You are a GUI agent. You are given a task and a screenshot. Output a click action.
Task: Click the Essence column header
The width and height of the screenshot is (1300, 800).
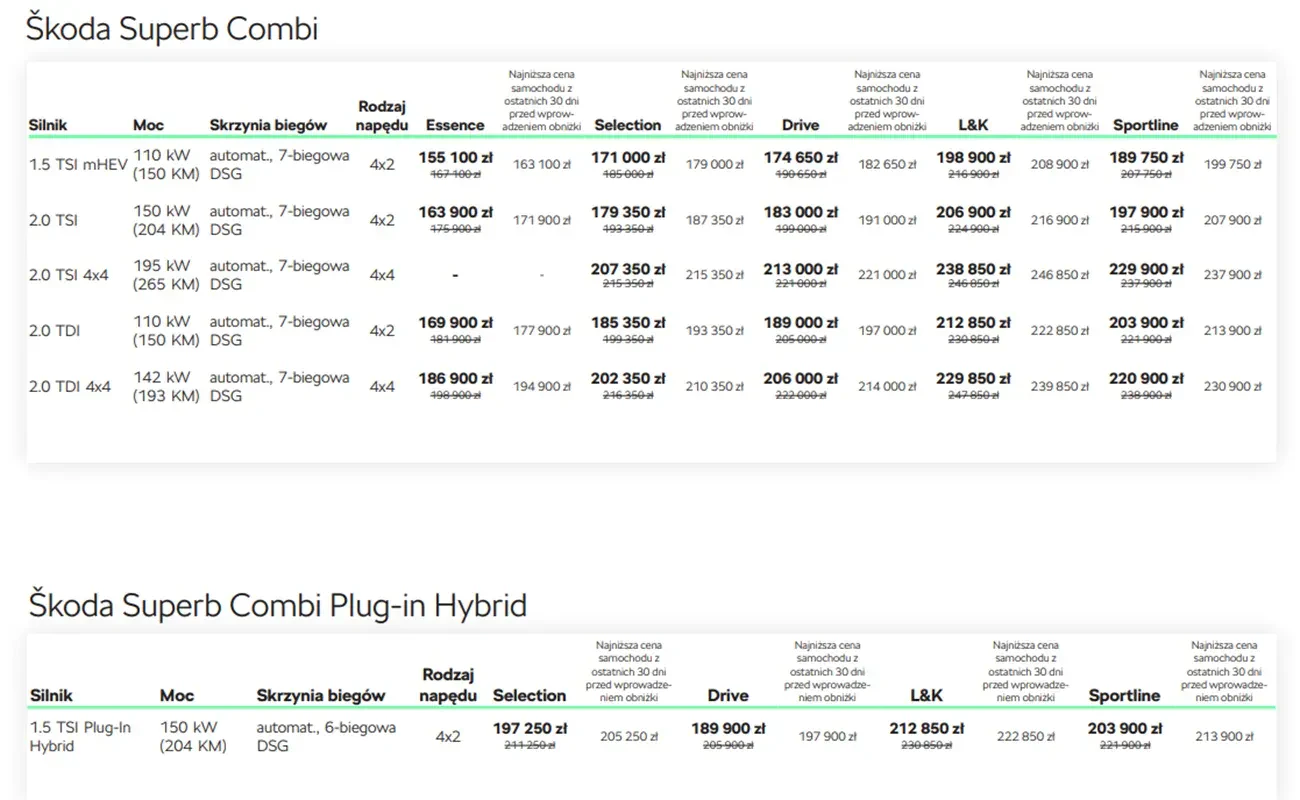[x=455, y=125]
